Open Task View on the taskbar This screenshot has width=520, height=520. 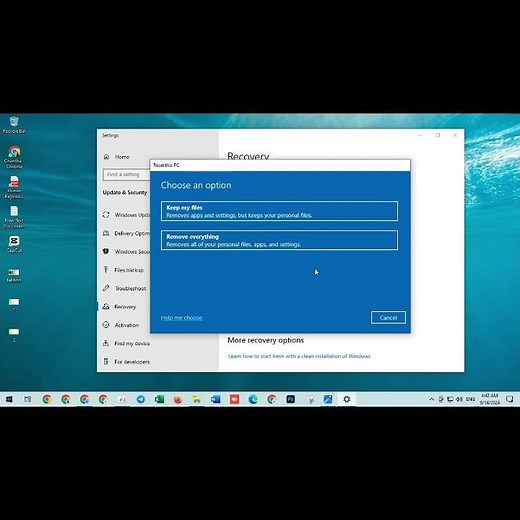[x=27, y=399]
